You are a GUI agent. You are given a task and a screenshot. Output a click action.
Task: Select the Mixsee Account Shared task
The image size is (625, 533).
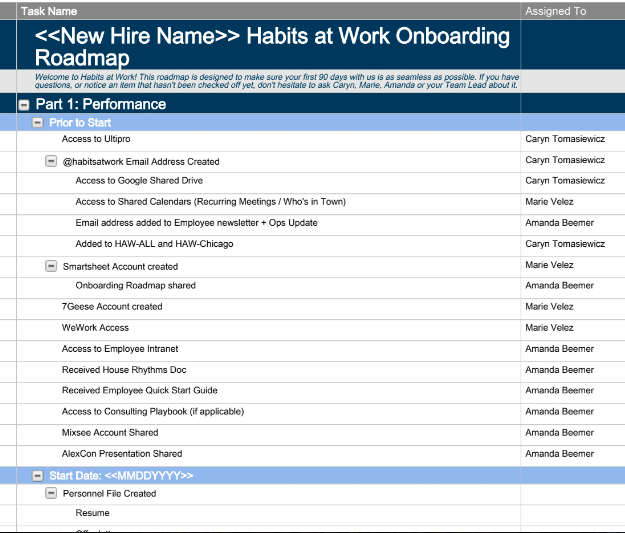pyautogui.click(x=110, y=433)
